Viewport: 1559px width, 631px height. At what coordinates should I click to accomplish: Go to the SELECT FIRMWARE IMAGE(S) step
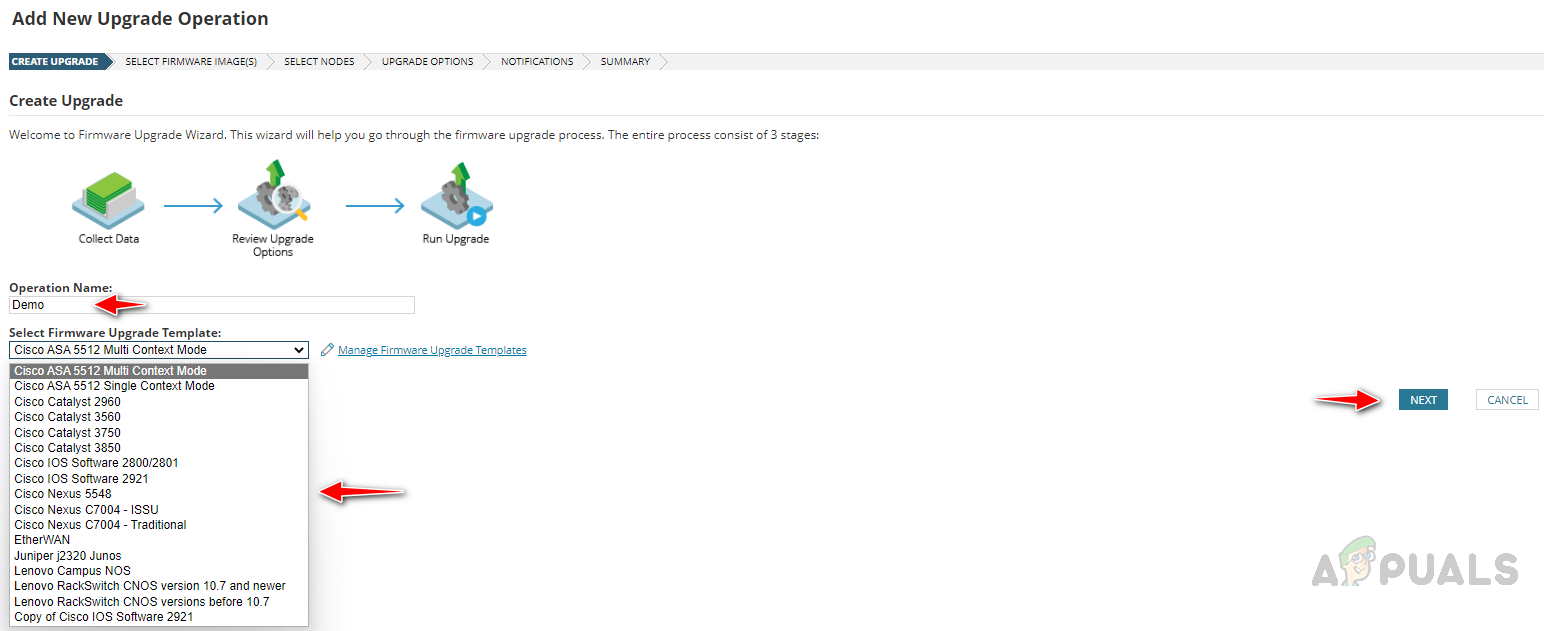point(191,62)
